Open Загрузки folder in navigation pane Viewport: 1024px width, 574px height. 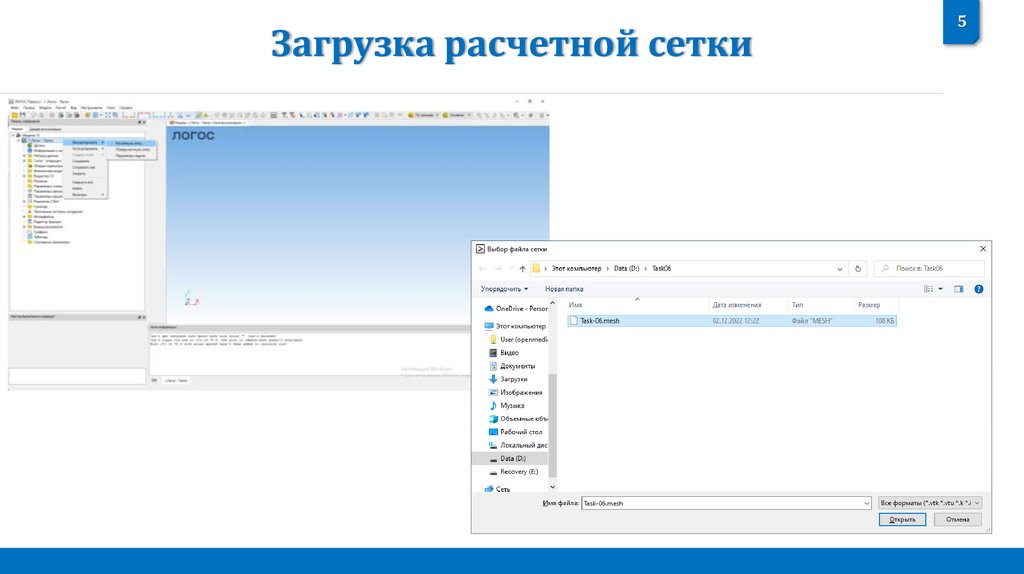(x=508, y=379)
